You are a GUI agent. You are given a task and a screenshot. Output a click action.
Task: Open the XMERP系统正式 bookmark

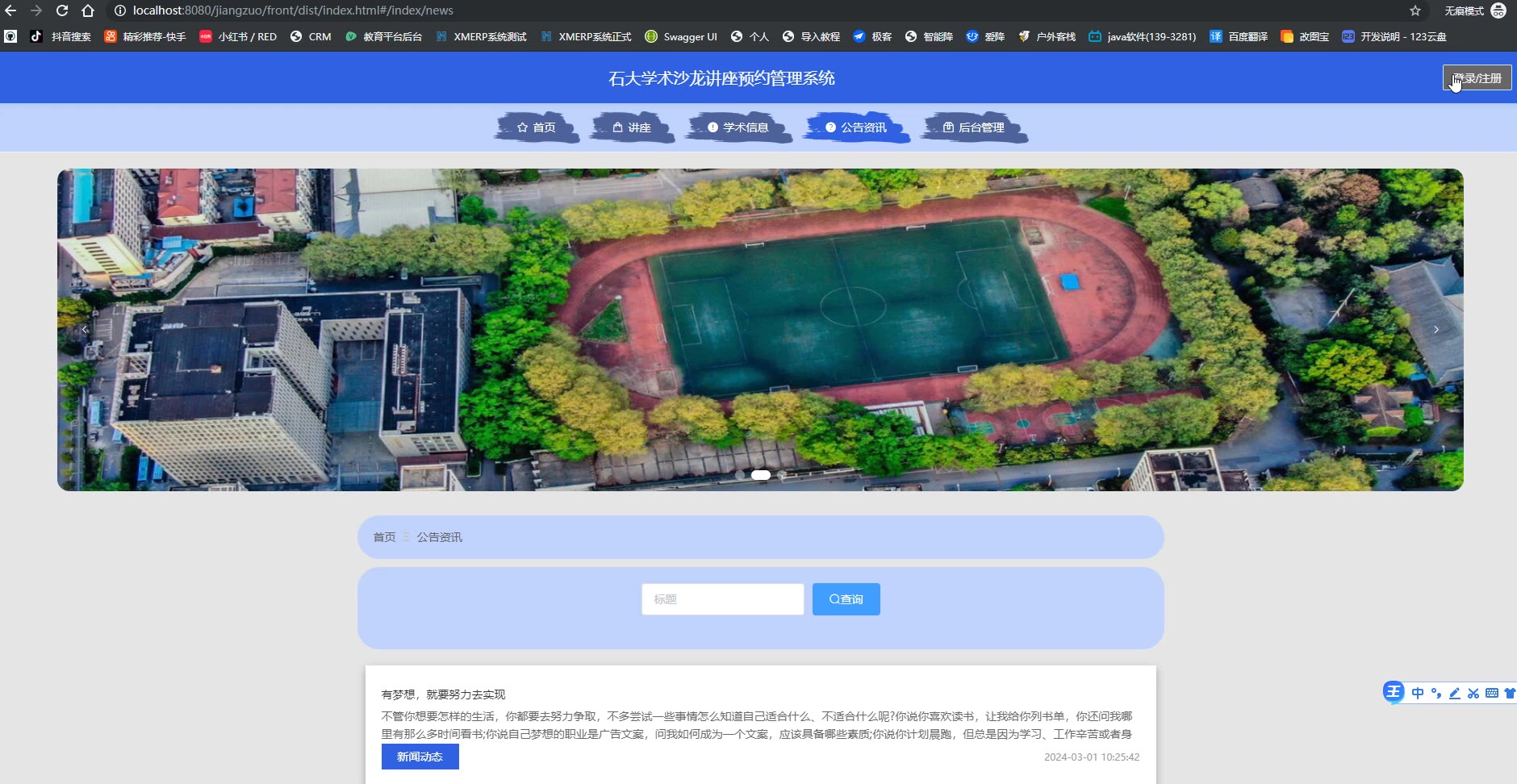[x=586, y=36]
